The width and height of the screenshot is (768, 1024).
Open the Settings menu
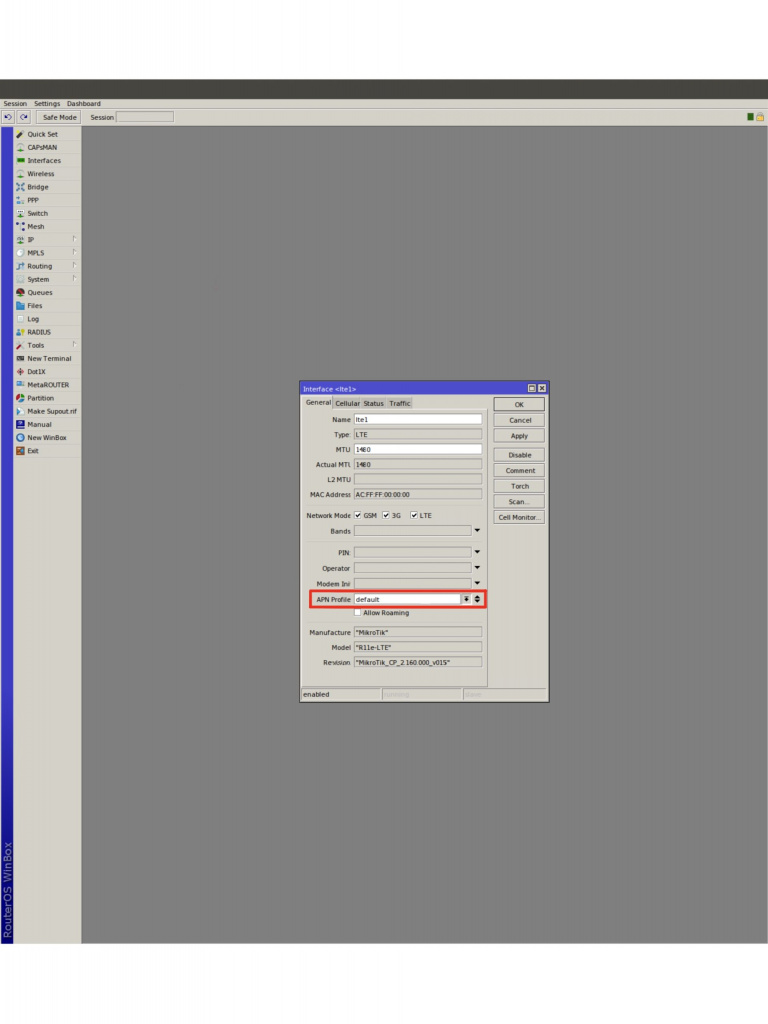(47, 104)
